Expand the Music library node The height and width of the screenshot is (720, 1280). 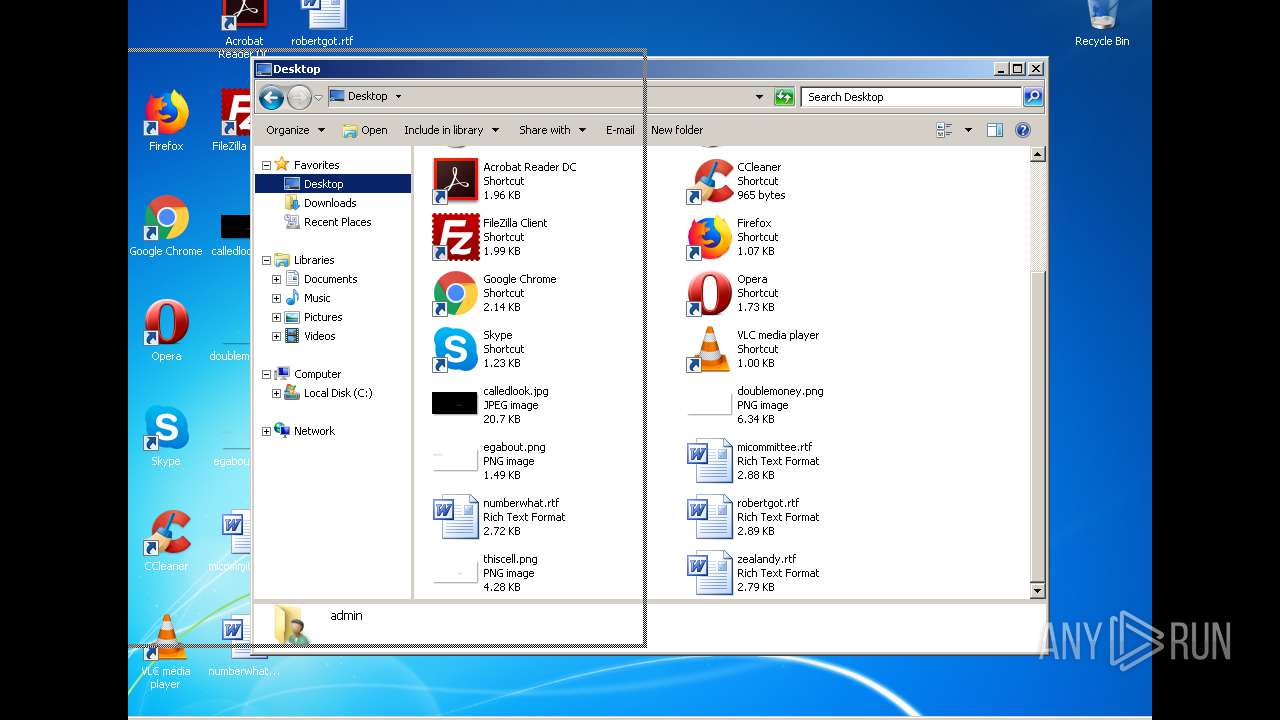pyautogui.click(x=277, y=298)
